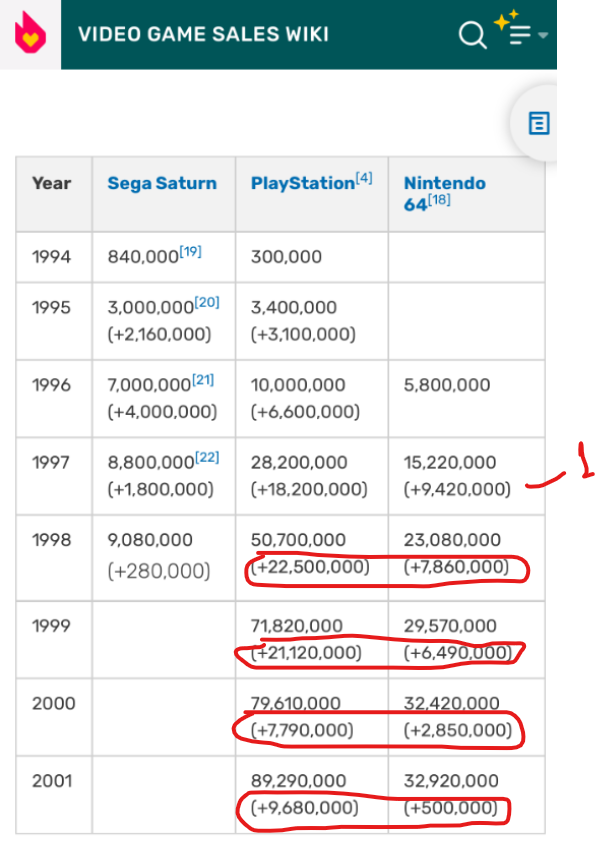Click the Fandom flame heart logo

click(x=30, y=32)
